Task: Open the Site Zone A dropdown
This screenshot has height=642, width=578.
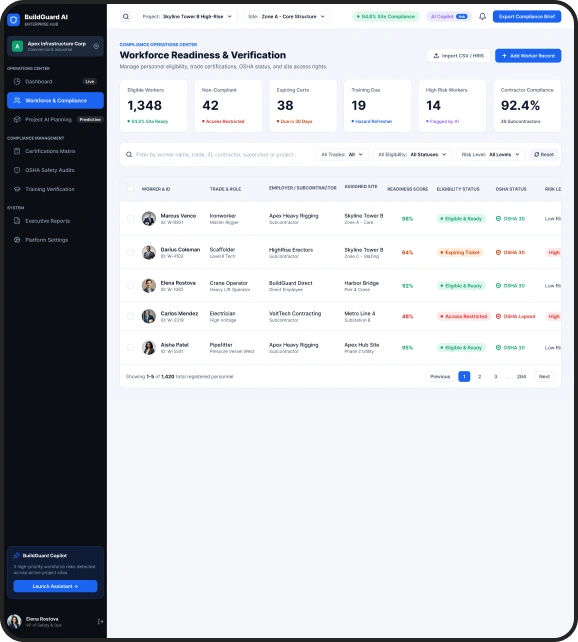Action: click(x=287, y=16)
